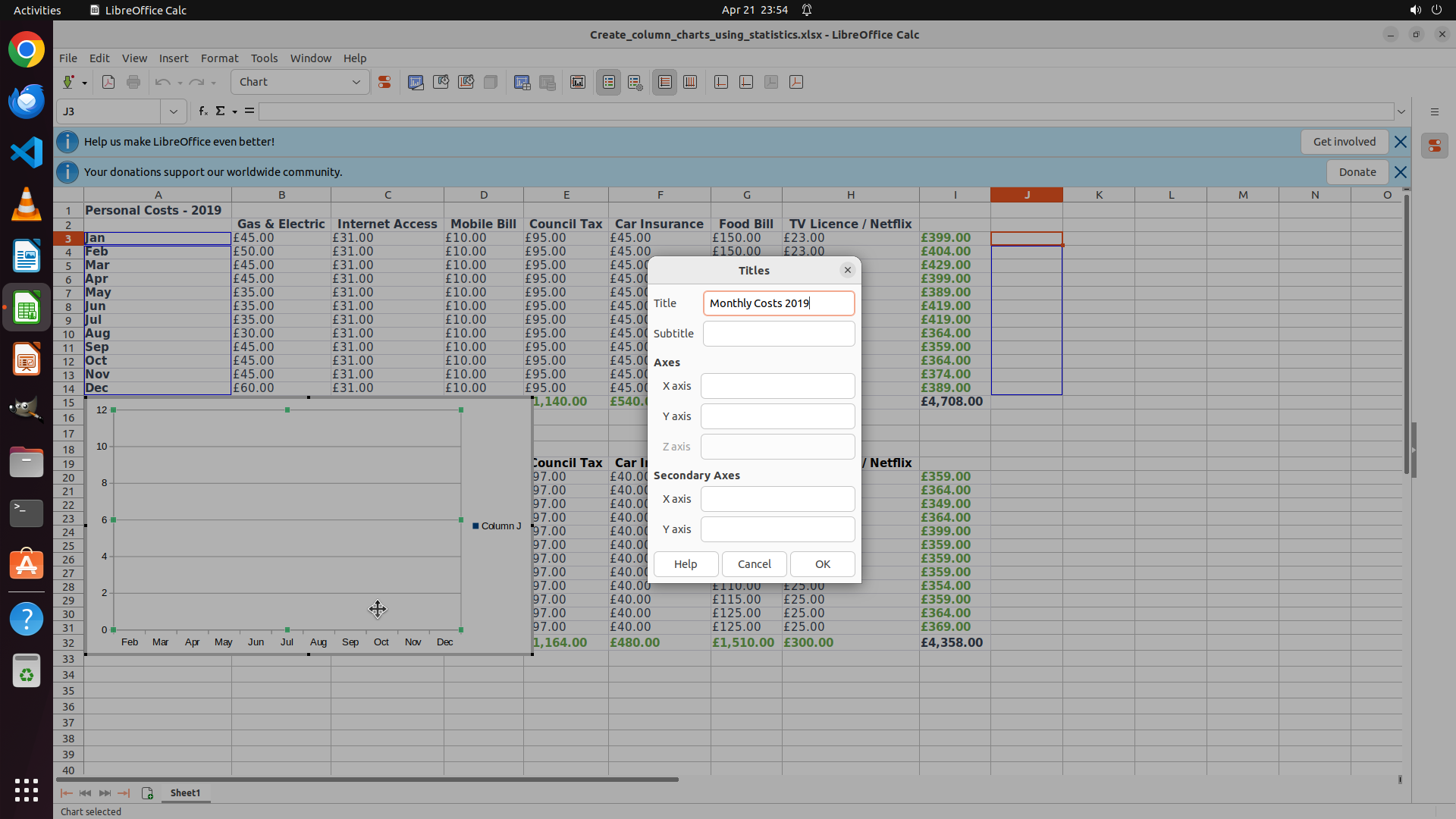Image resolution: width=1456 pixels, height=819 pixels.
Task: Click the Title Panel sidebar icon at right
Action: (x=1434, y=146)
